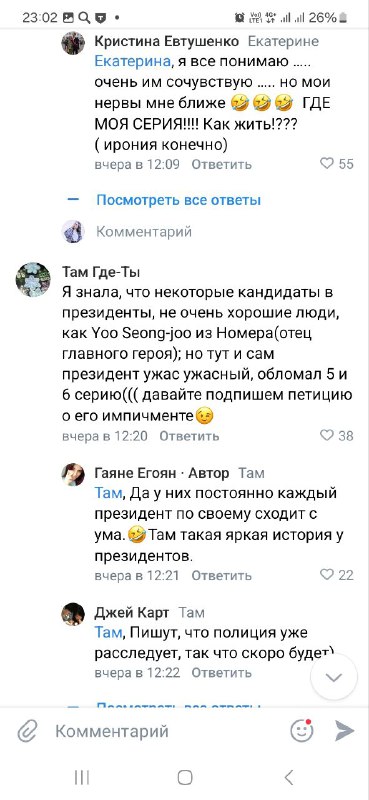Open Кристина Евтушенко's profile avatar
The height and width of the screenshot is (800, 369).
tap(73, 43)
